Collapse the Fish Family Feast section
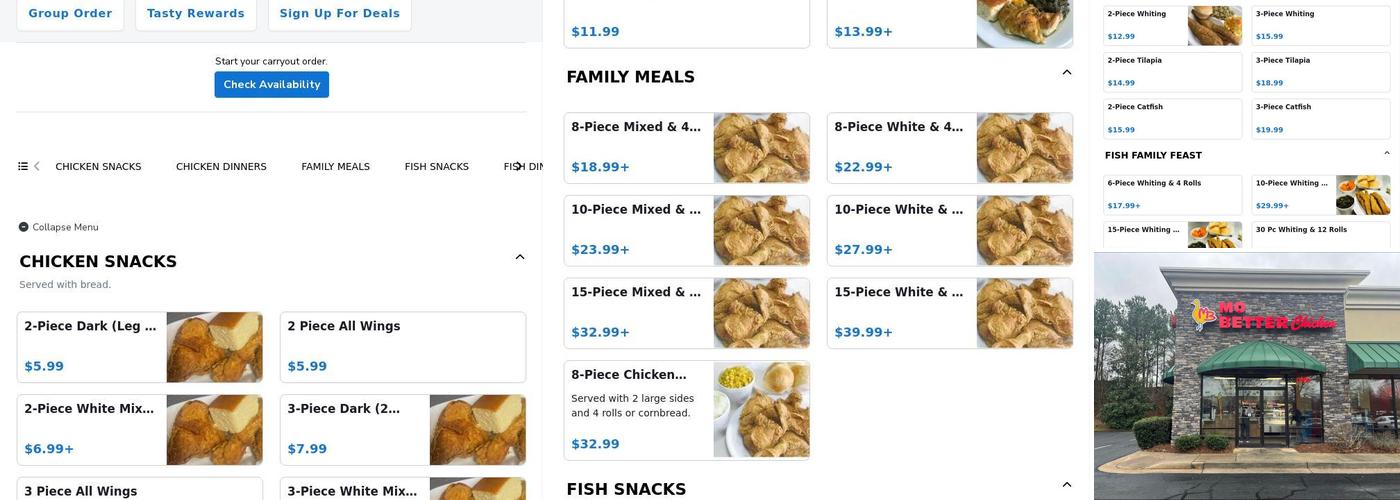This screenshot has width=1400, height=500. pos(1386,154)
